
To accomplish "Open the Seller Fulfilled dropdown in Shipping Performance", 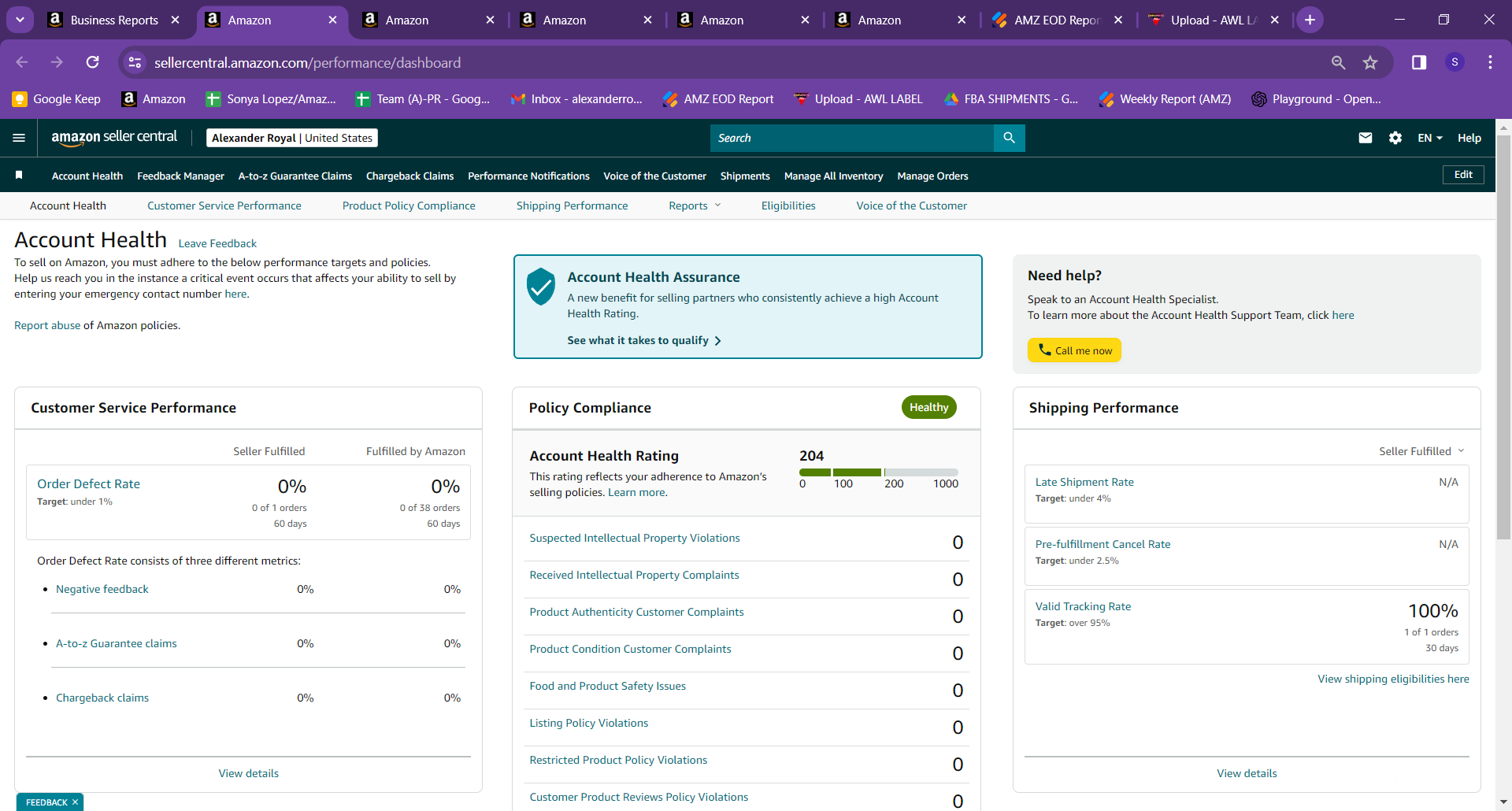I will point(1421,451).
